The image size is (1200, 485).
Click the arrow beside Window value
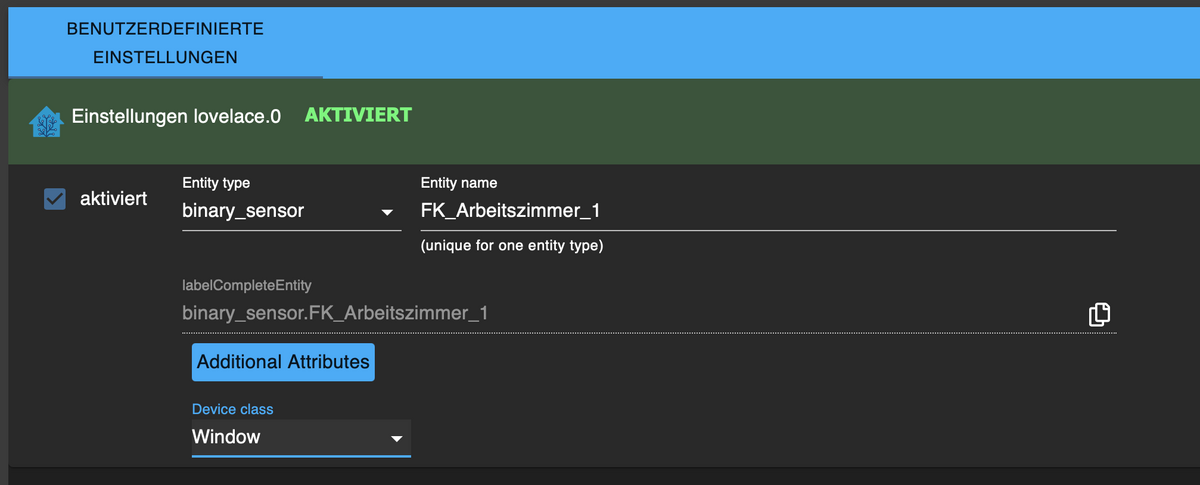tap(397, 438)
